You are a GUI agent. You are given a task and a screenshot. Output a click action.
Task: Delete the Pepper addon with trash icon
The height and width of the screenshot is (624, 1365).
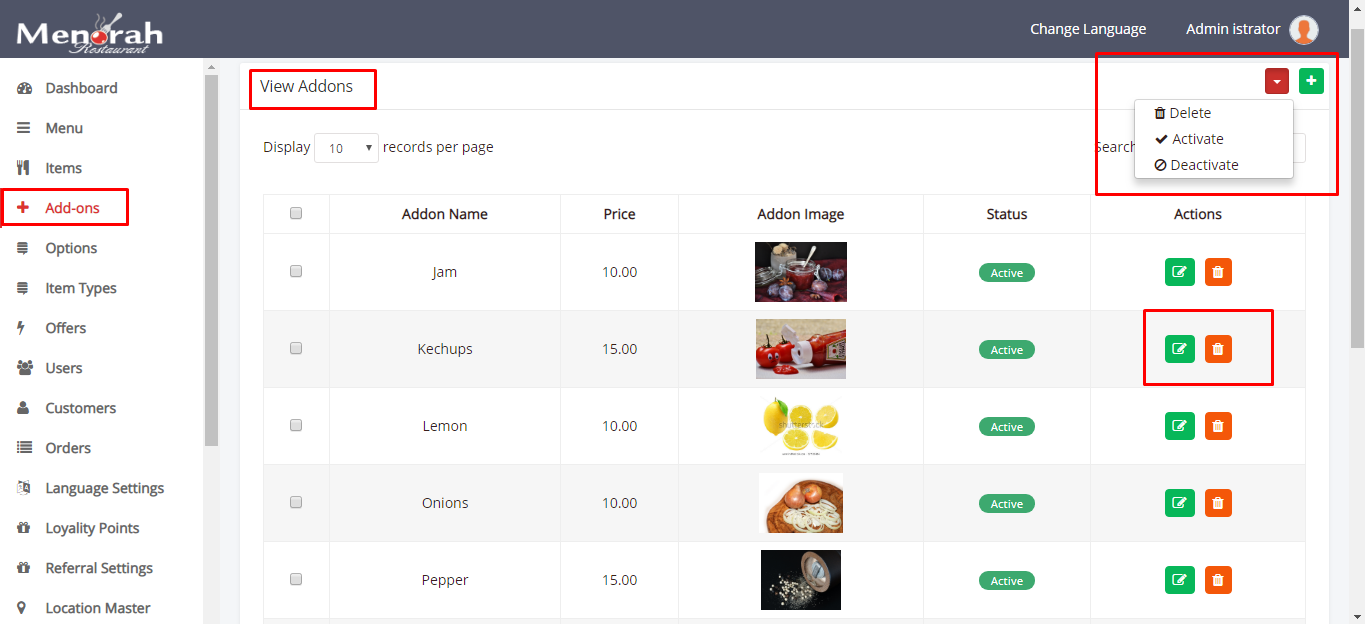1218,580
